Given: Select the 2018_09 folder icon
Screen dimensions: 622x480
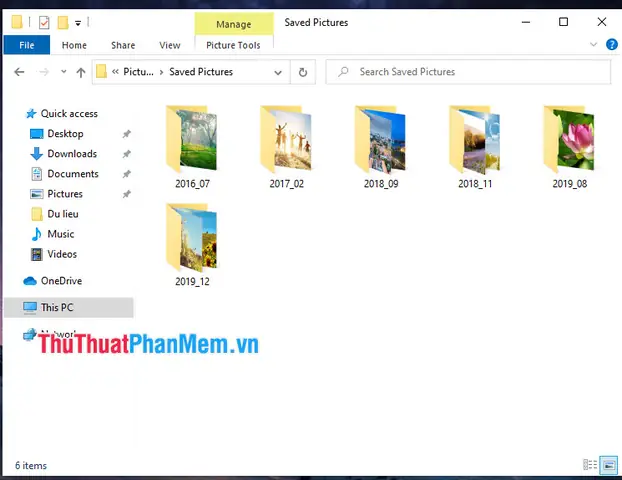Looking at the screenshot, I should (x=381, y=140).
